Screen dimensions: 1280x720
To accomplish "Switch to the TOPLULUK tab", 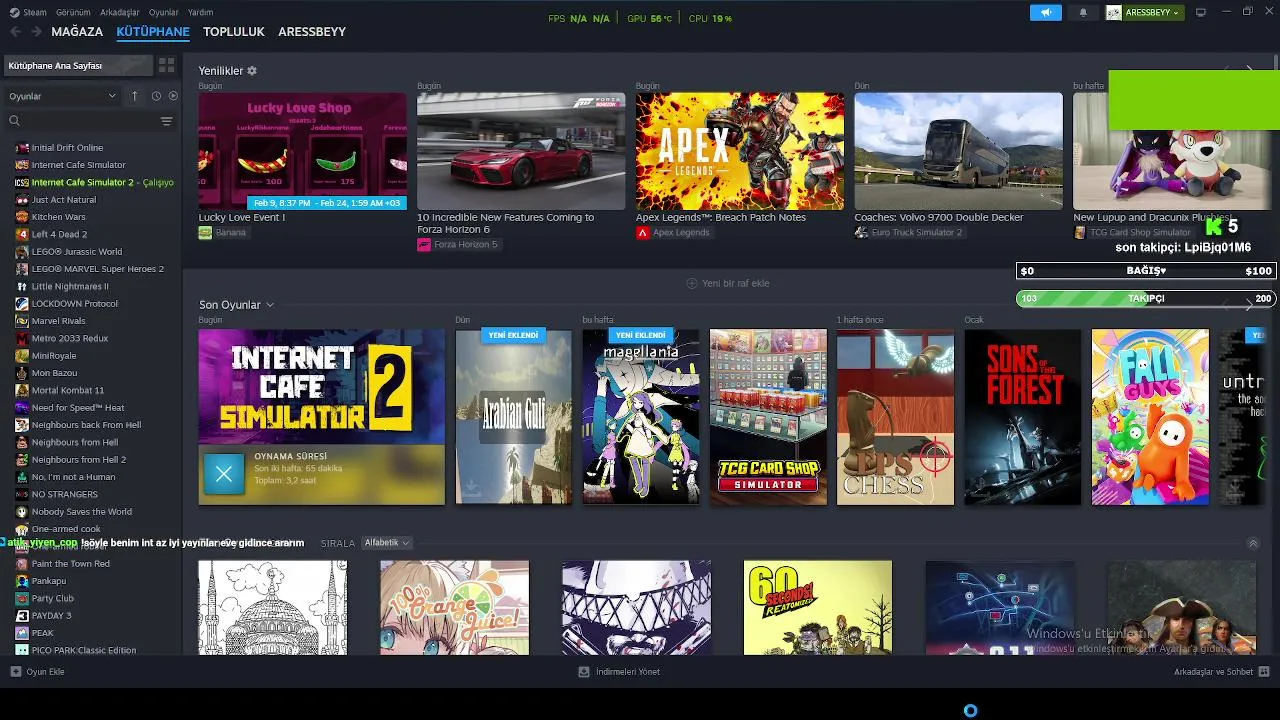I will tap(234, 32).
